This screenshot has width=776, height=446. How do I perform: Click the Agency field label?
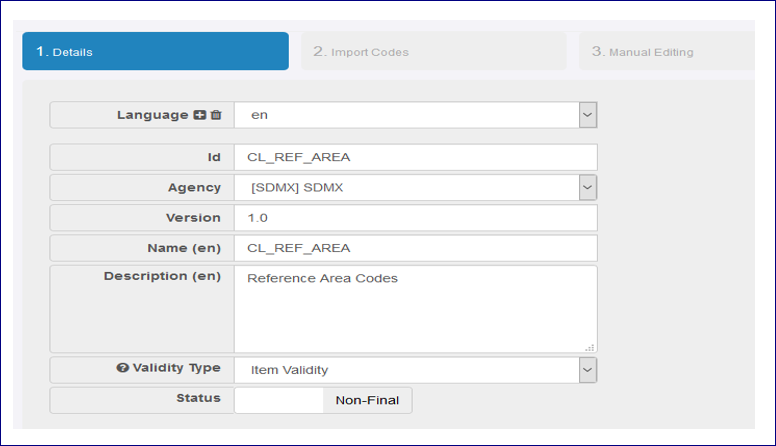(194, 188)
